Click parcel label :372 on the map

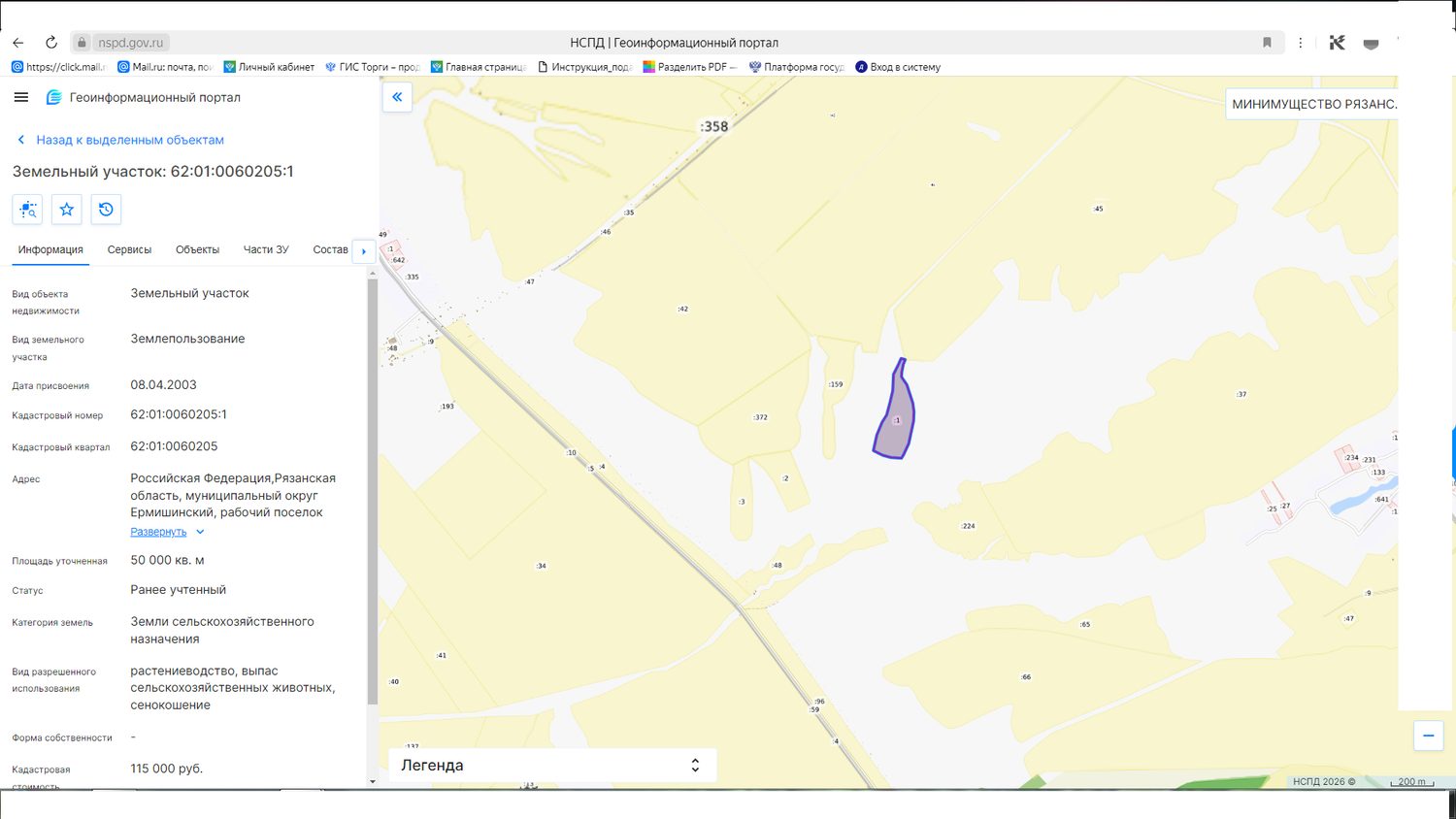point(760,417)
